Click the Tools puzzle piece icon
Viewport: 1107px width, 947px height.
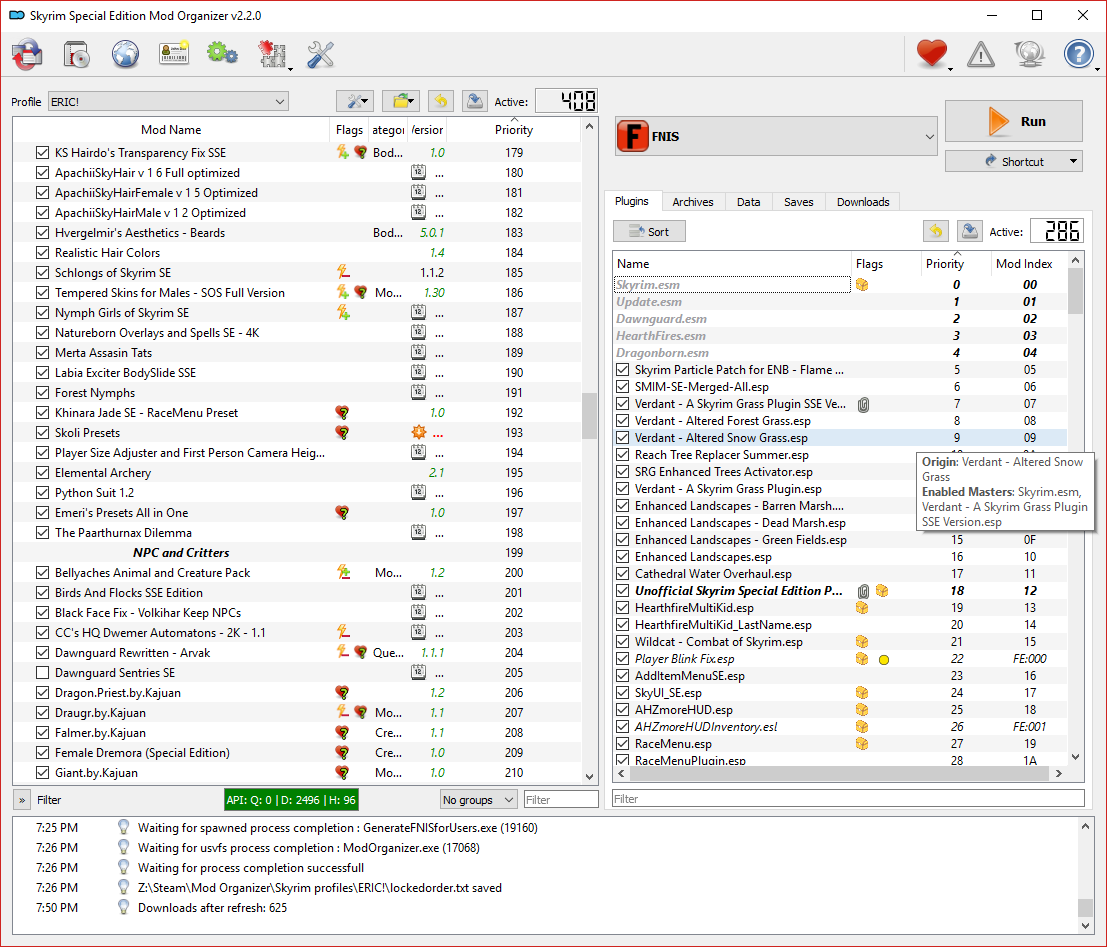(273, 54)
